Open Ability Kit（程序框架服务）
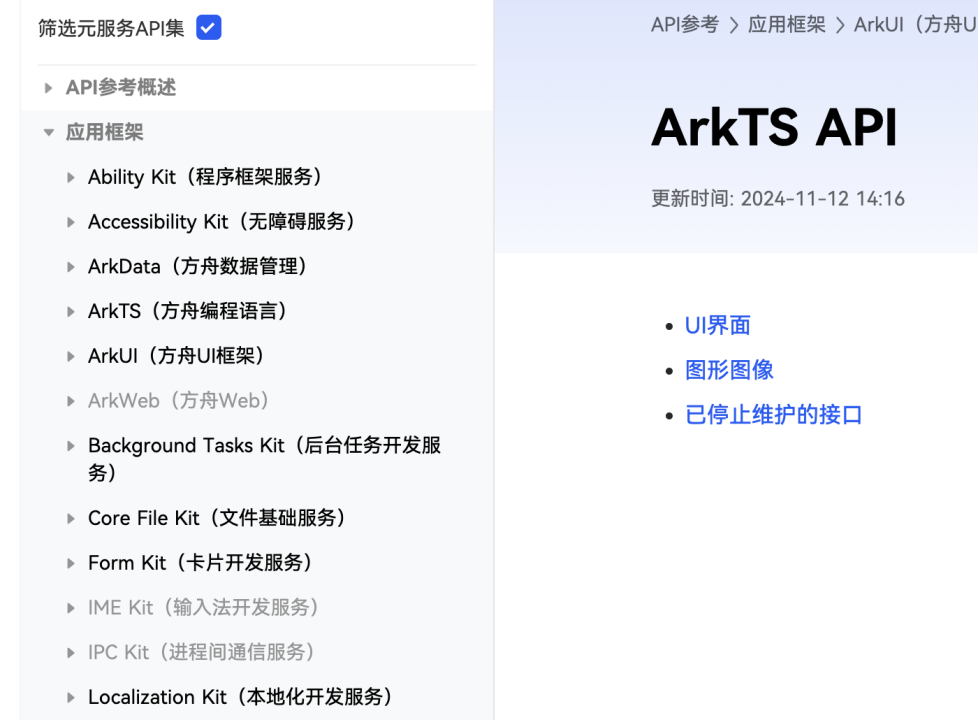 coord(206,177)
